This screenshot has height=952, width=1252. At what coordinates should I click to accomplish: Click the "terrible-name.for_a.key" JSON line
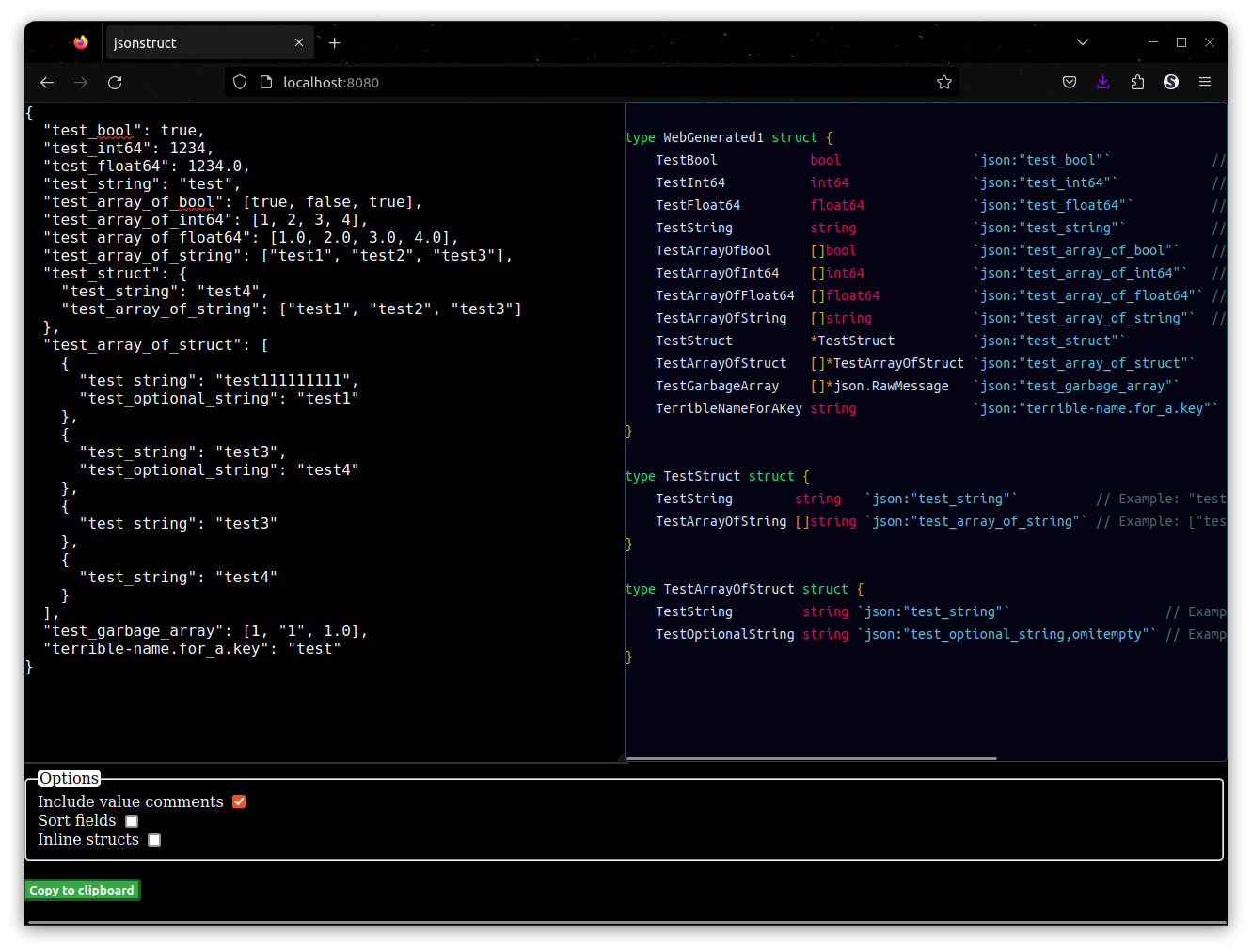192,649
